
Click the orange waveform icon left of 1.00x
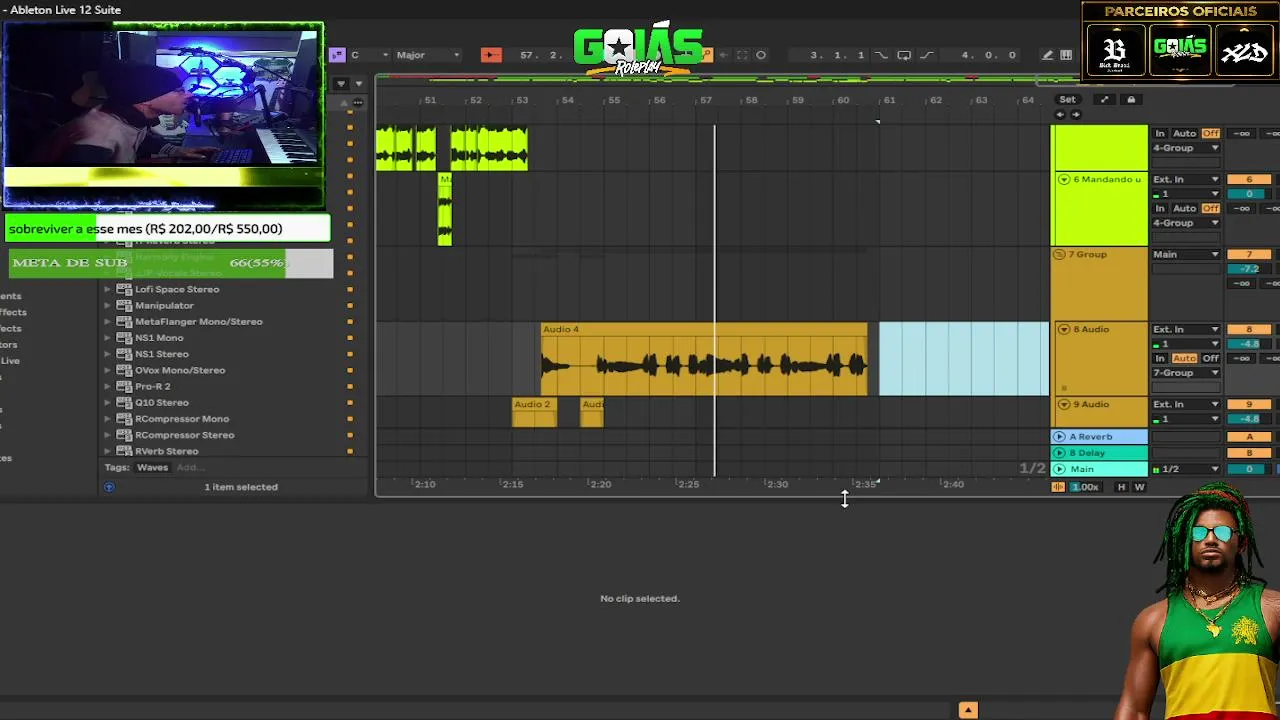[x=1058, y=487]
